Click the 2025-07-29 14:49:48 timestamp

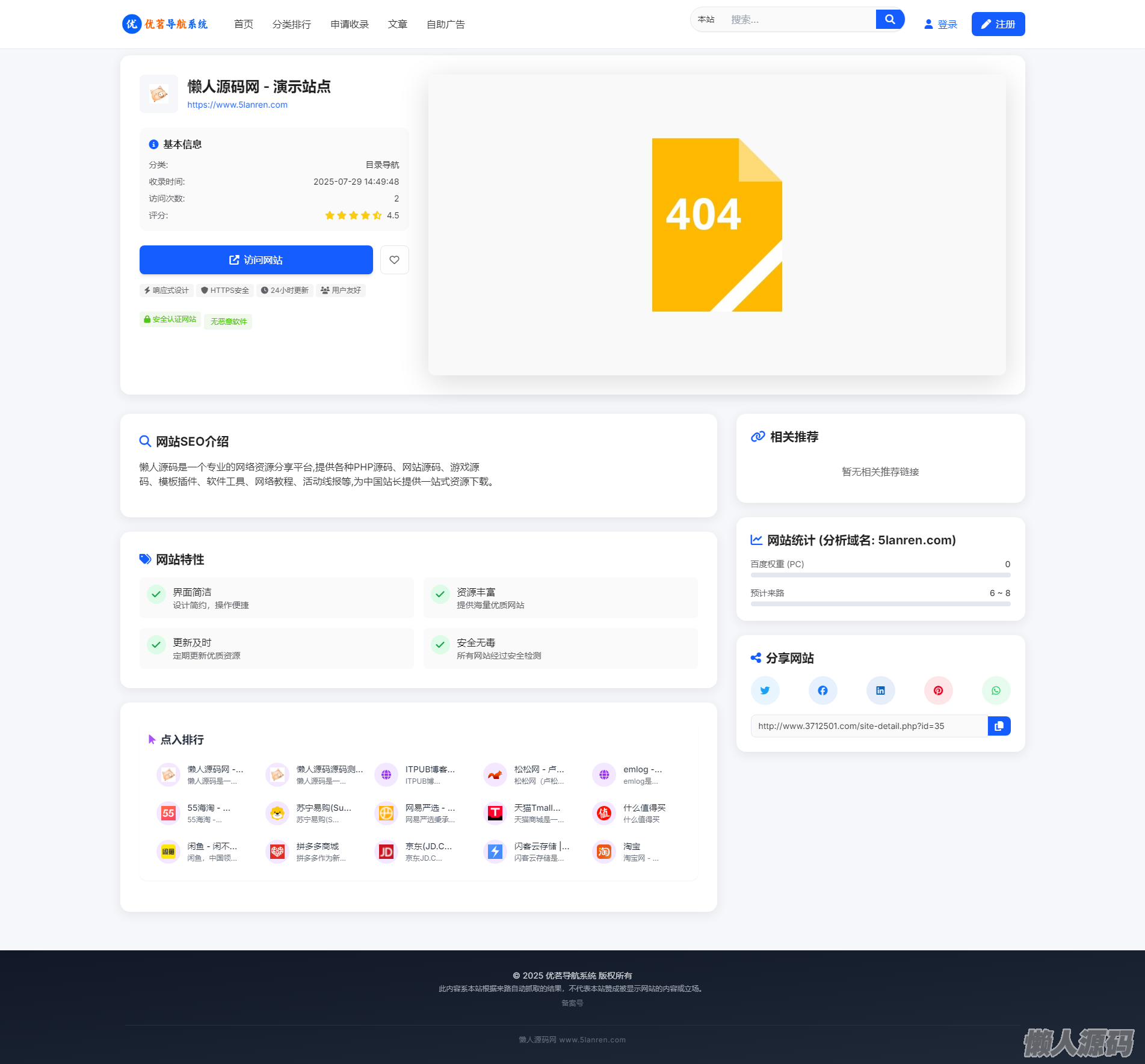pyautogui.click(x=356, y=182)
